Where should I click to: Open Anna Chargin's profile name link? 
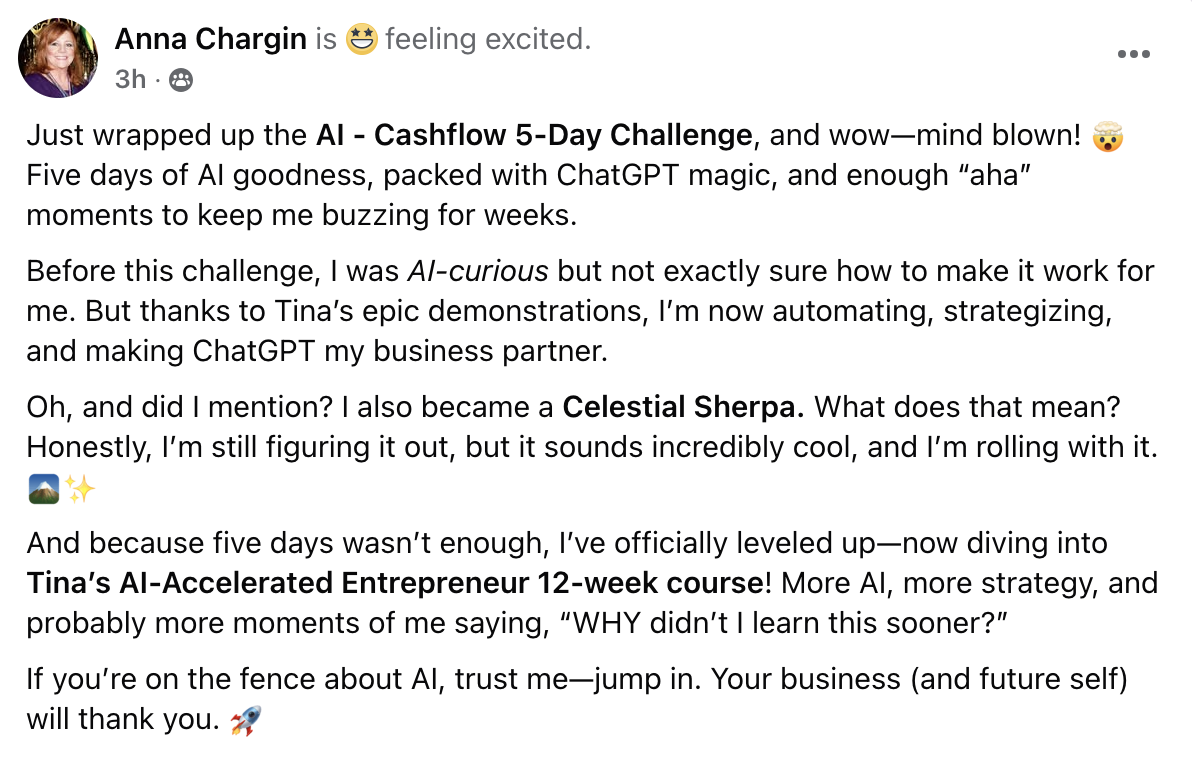212,39
